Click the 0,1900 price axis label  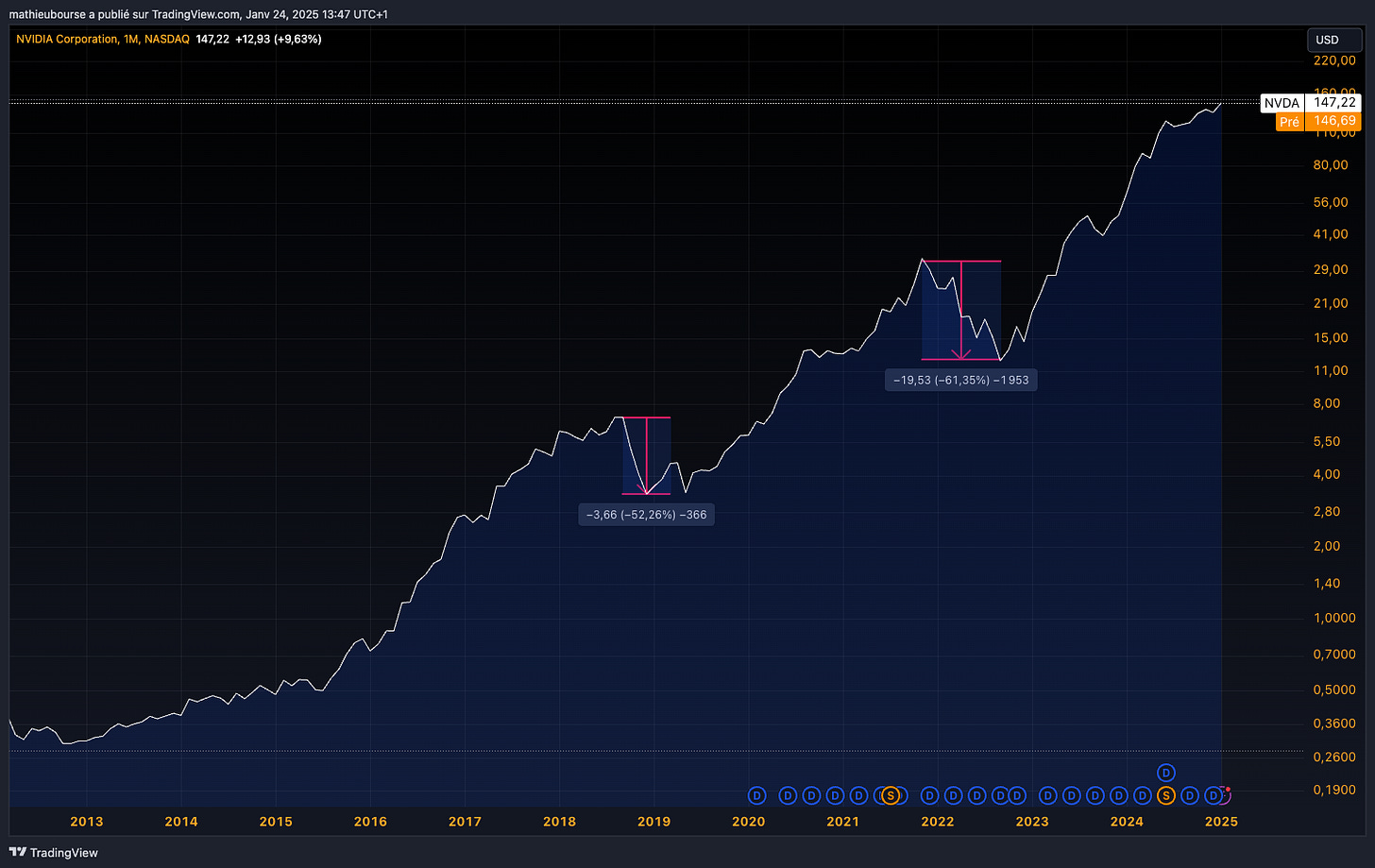(x=1334, y=790)
